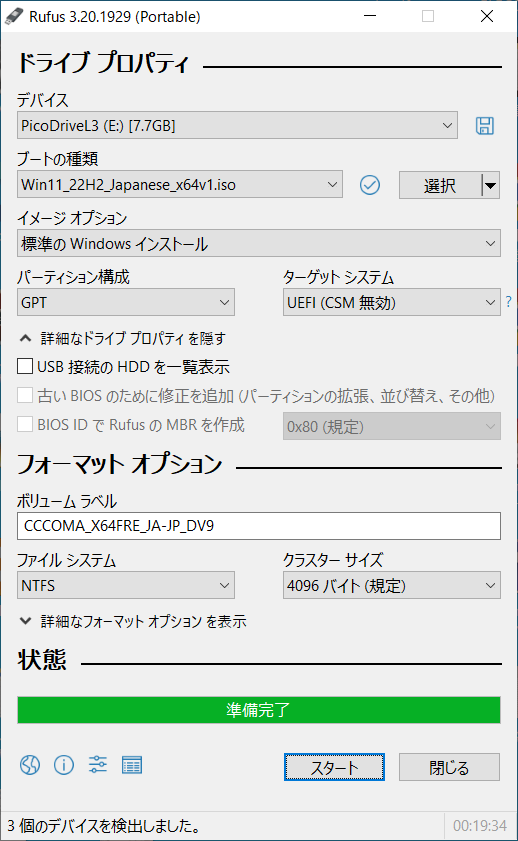Expand 詳細なフォーマット オプション を表示 section
Screen dimensions: 518x841
(x=132, y=622)
